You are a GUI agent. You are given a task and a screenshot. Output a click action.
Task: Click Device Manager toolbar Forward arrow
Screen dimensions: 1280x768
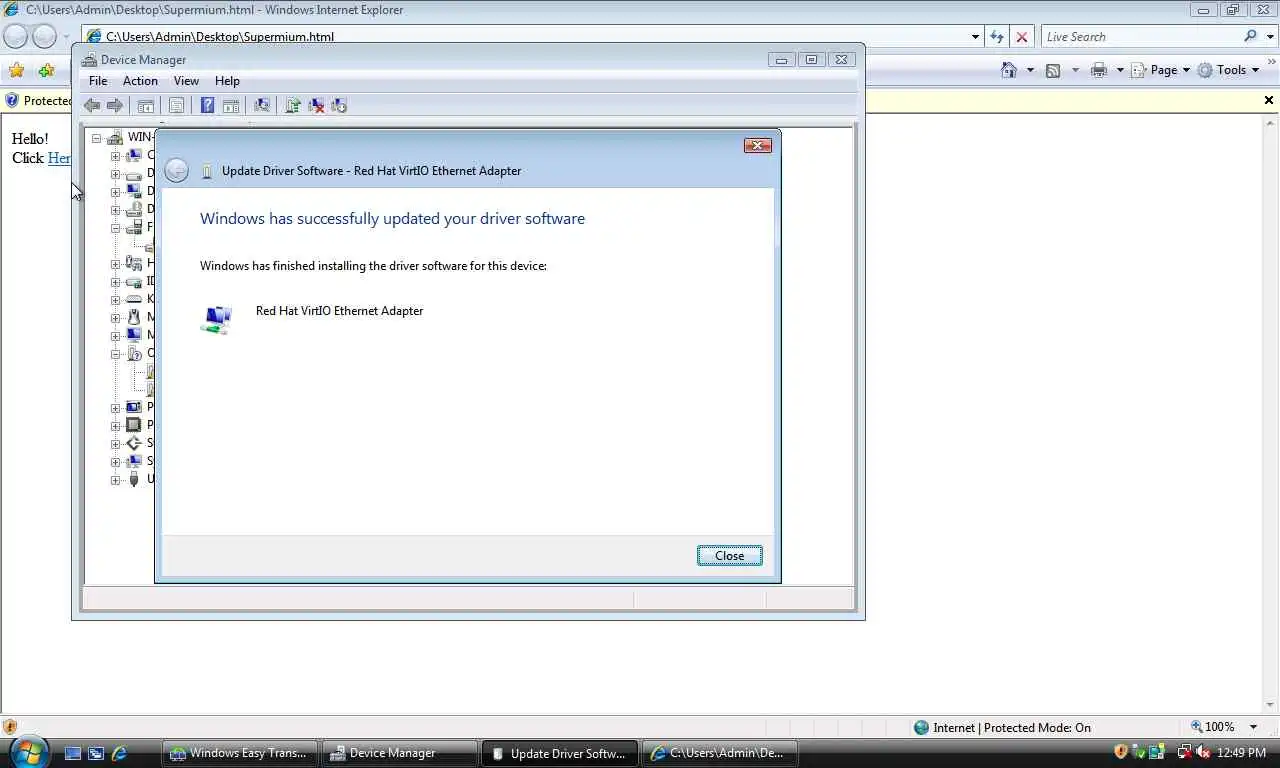[115, 105]
